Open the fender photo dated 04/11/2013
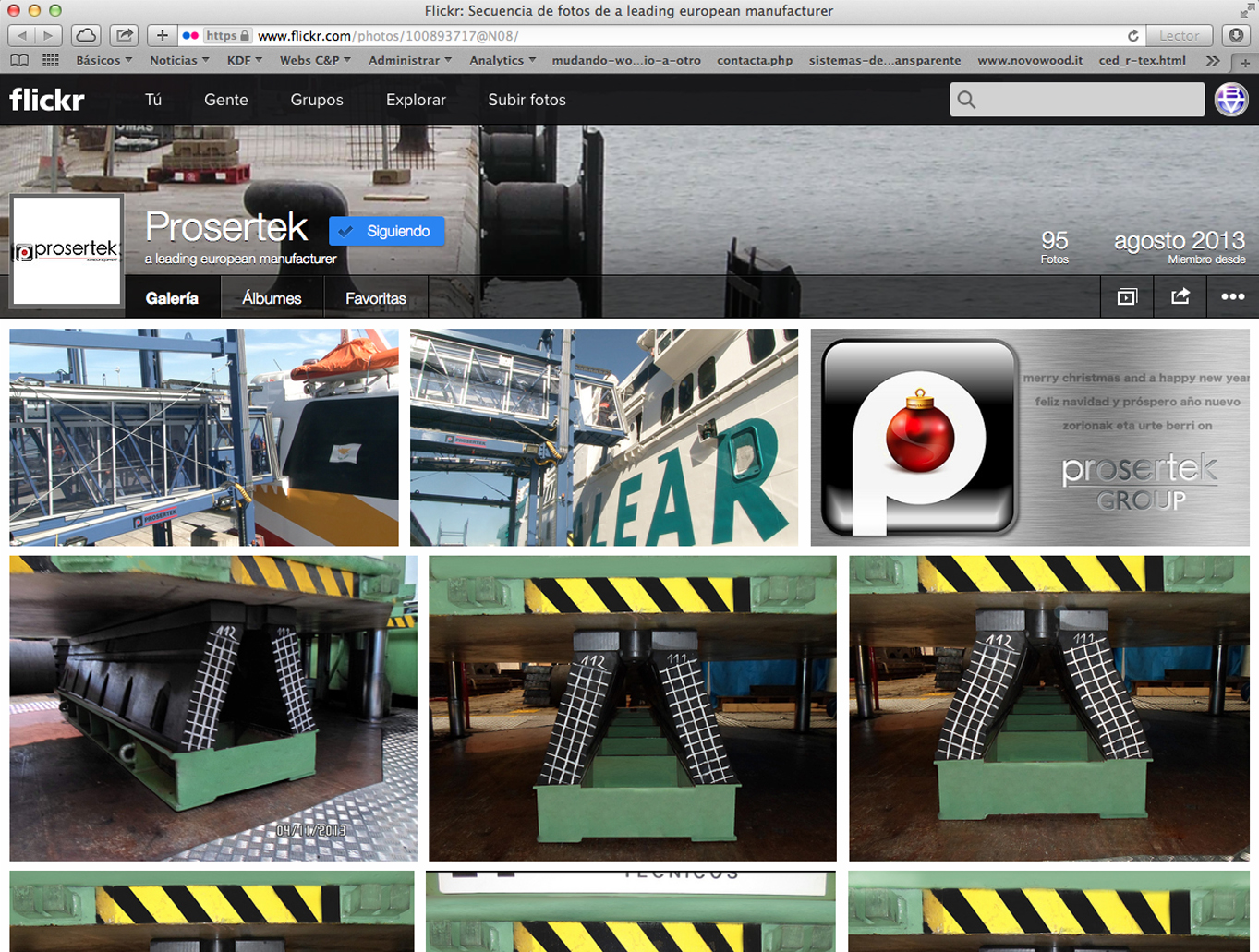Image resolution: width=1259 pixels, height=952 pixels. 213,708
